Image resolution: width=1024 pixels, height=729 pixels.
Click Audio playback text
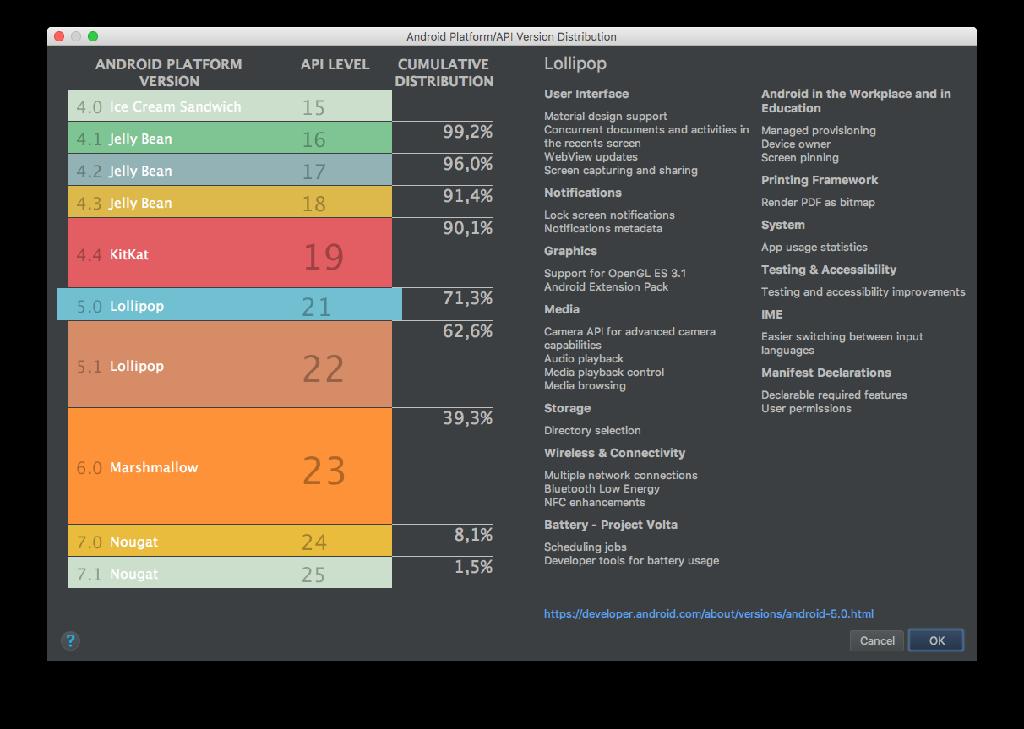pyautogui.click(x=583, y=359)
